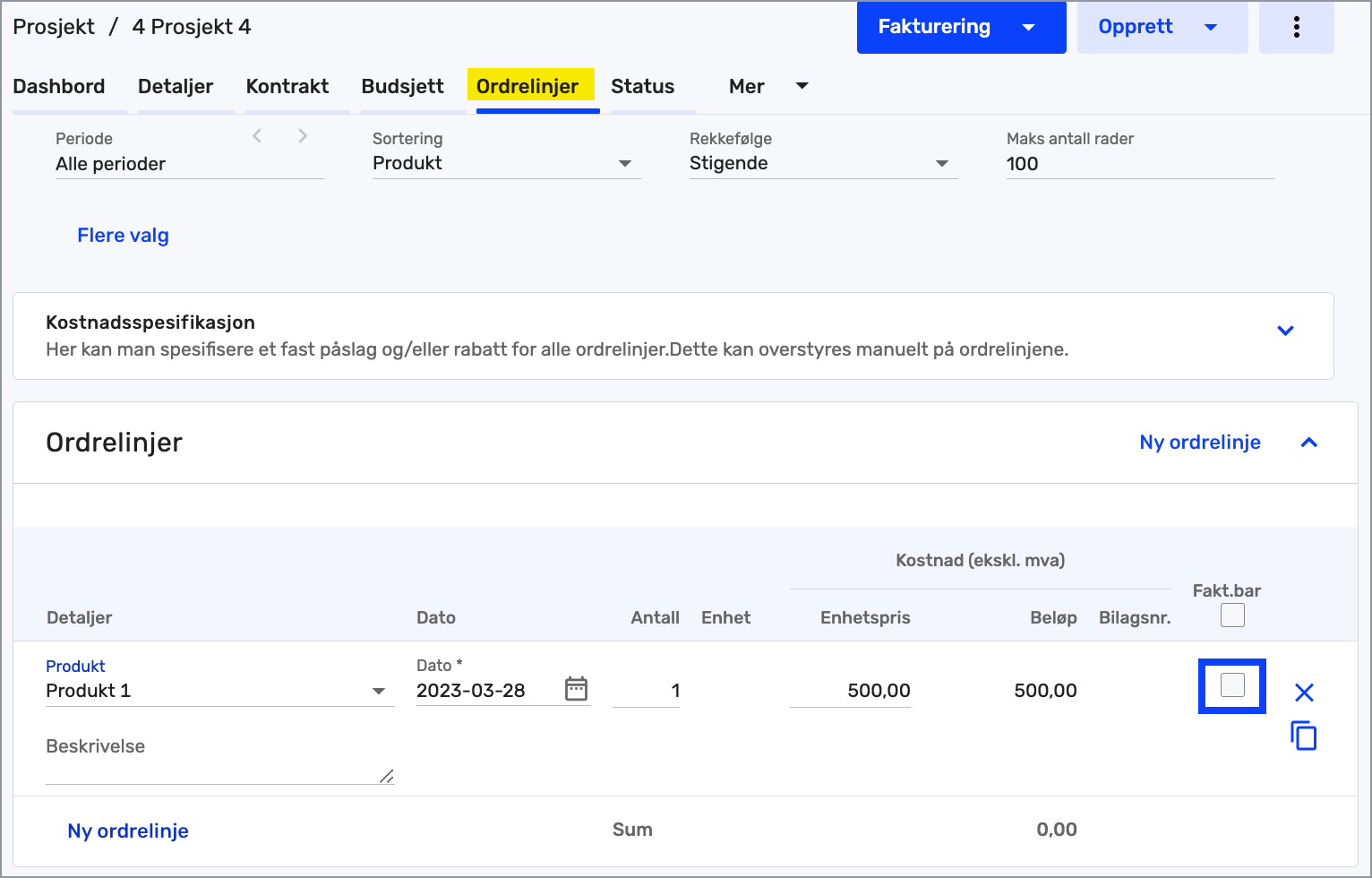Screen dimensions: 1372x878
Task: Click the Flere valg link
Action: click(x=123, y=236)
